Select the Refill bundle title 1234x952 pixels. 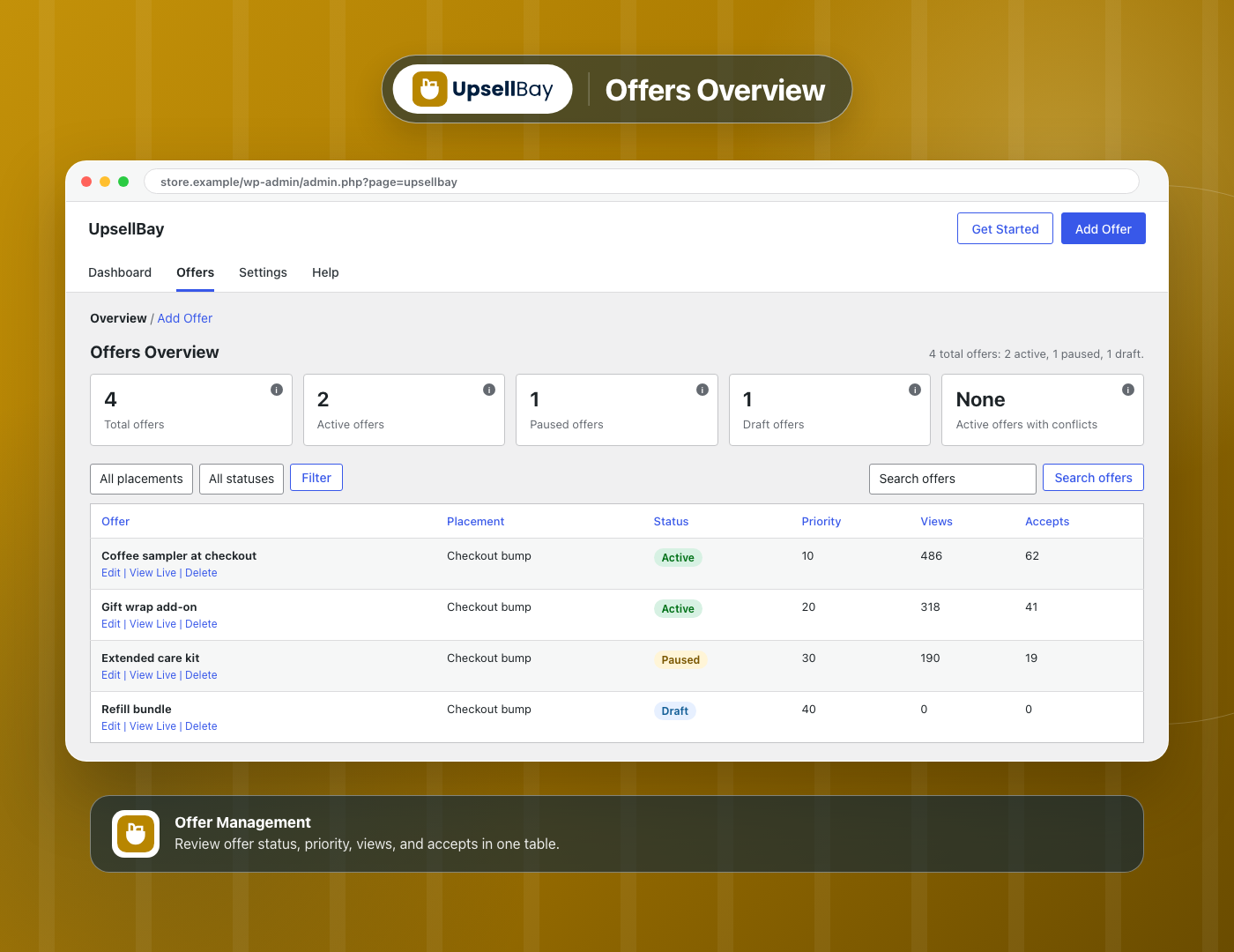click(x=137, y=710)
